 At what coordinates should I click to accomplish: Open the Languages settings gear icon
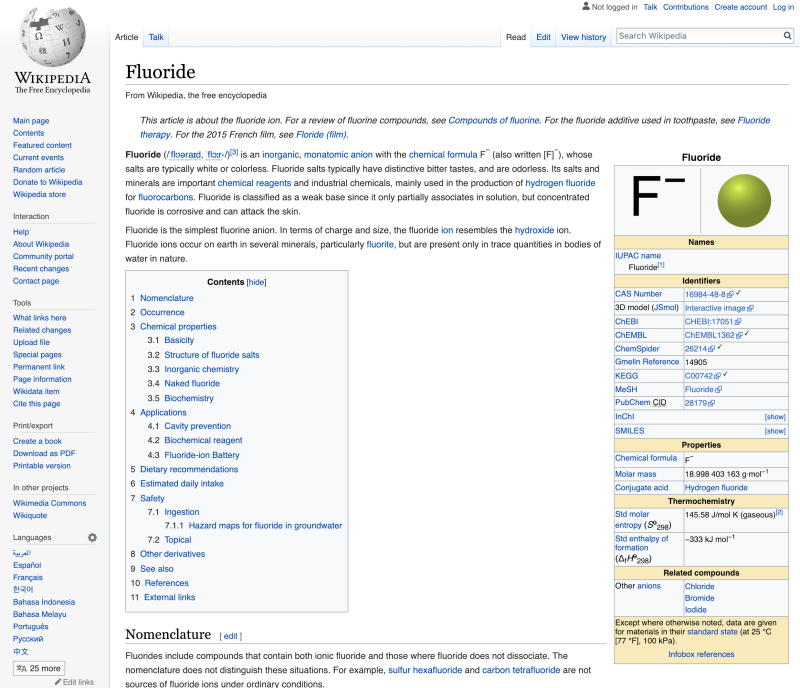pos(92,537)
